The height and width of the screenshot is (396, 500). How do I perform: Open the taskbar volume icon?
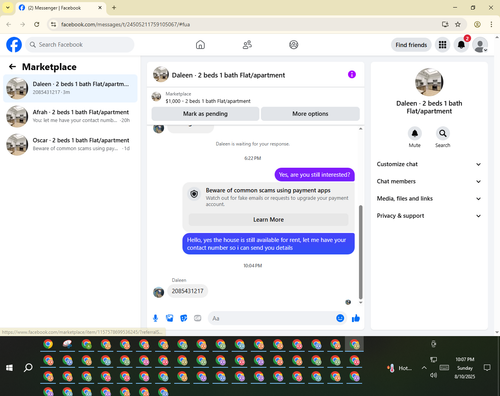[433, 375]
